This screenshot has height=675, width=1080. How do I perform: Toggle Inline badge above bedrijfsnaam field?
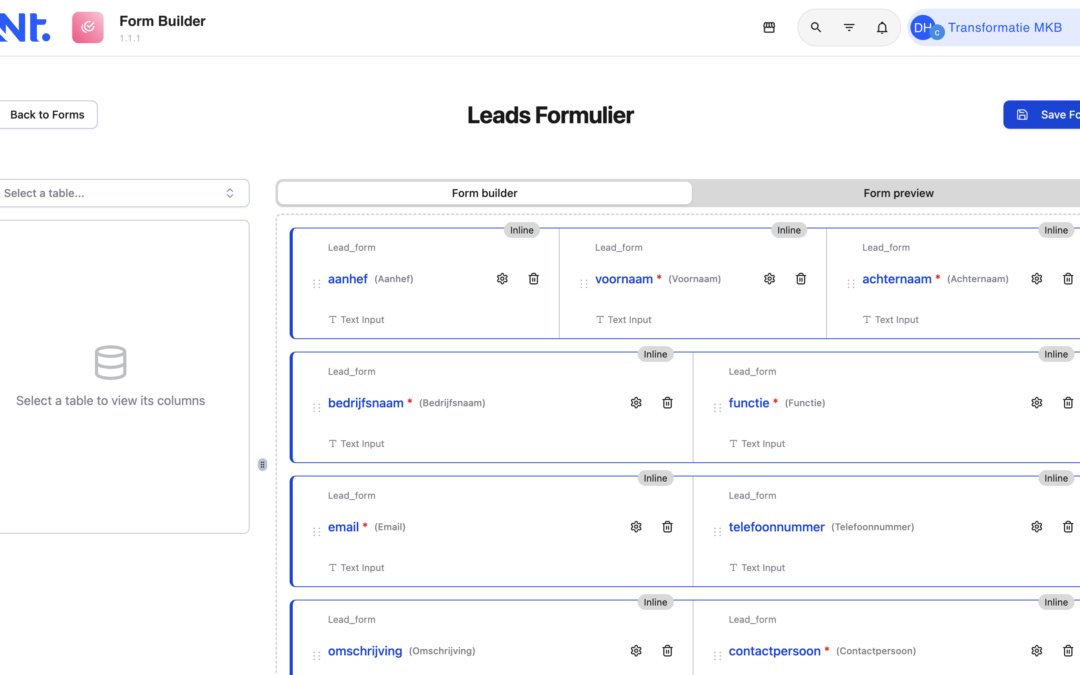point(656,354)
